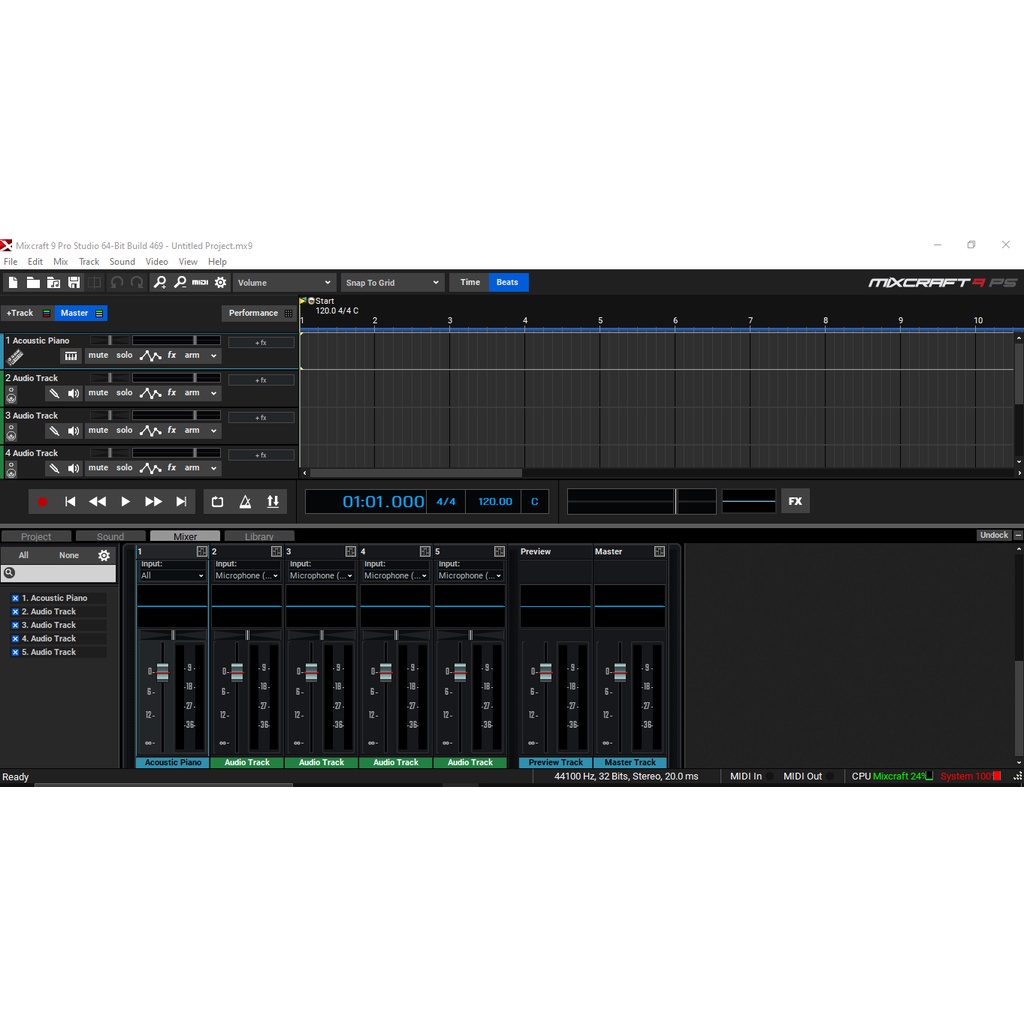Open the Track menu
Image resolution: width=1024 pixels, height=1024 pixels.
pyautogui.click(x=89, y=262)
